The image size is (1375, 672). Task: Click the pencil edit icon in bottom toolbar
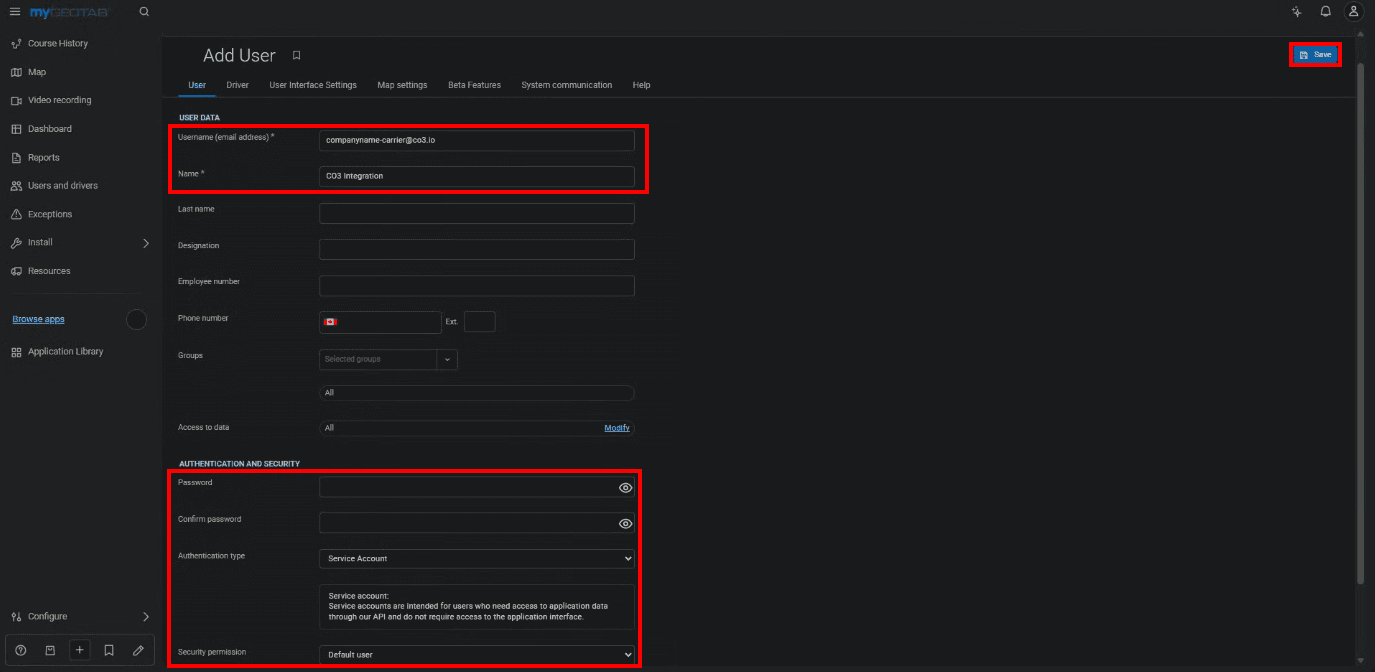point(138,650)
